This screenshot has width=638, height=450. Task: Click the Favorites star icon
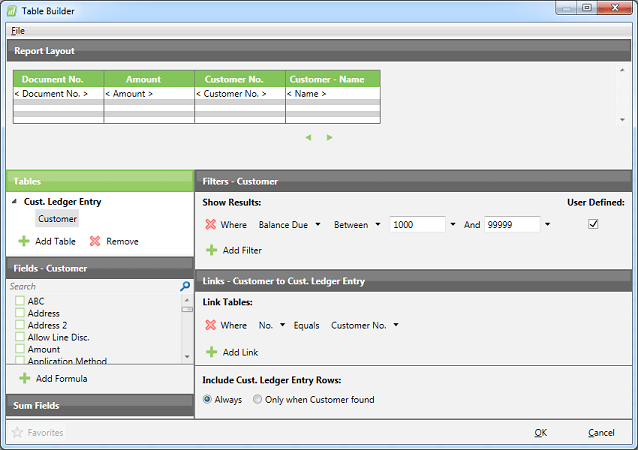tap(17, 432)
